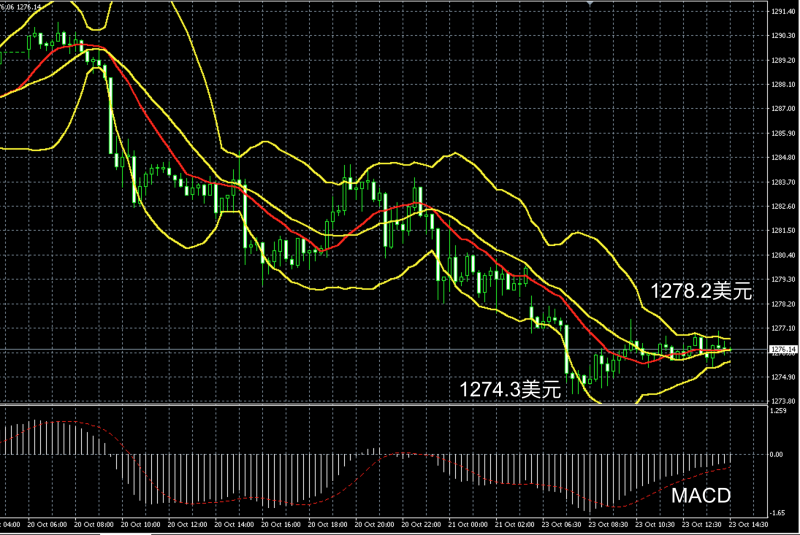The width and height of the screenshot is (800, 535).
Task: Click the 20 Oct 08:00 time label
Action: pos(90,524)
